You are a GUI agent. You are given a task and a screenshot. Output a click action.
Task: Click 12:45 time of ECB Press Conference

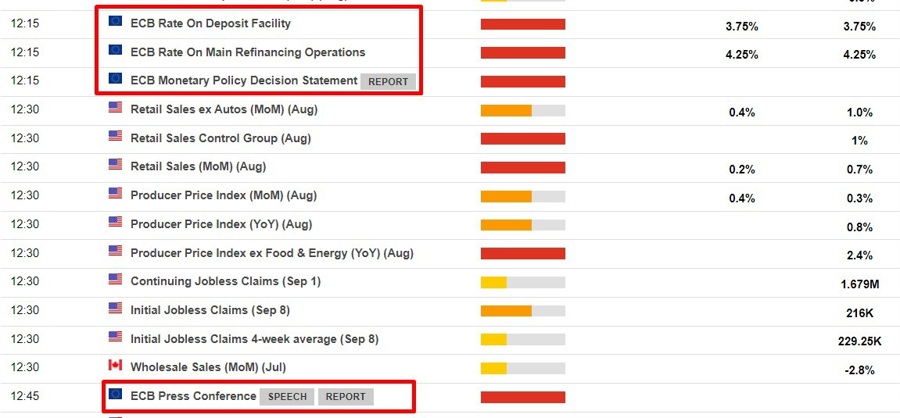click(x=26, y=396)
